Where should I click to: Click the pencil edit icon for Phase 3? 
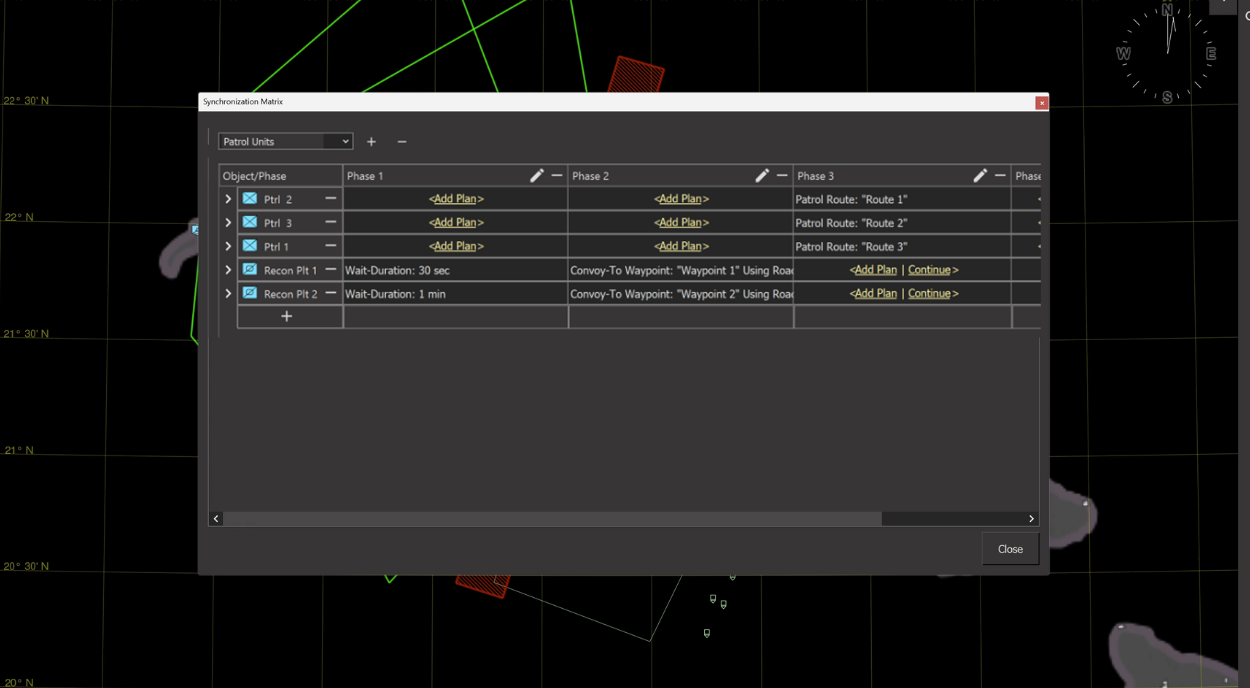point(979,176)
